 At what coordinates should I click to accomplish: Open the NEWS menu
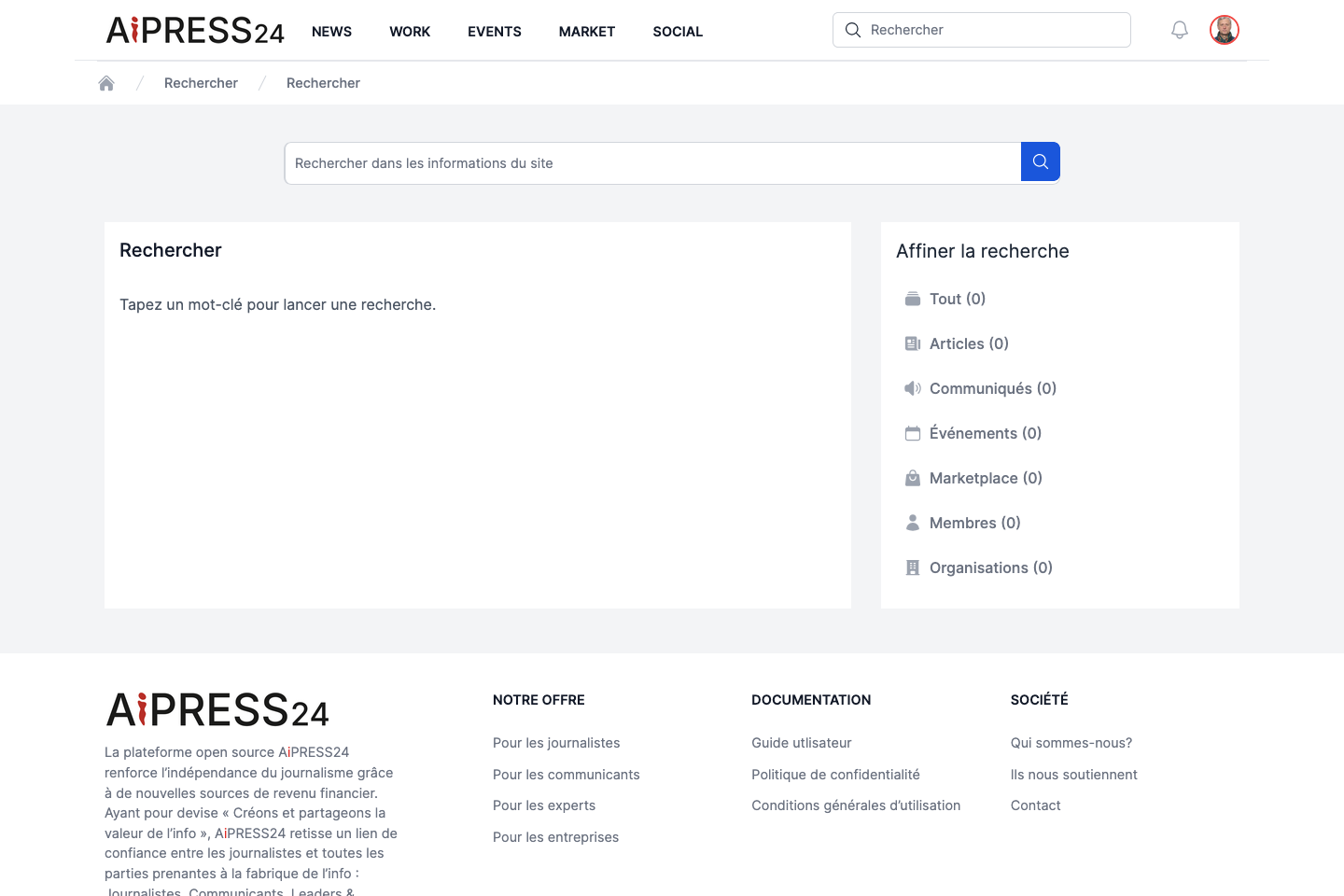[x=331, y=32]
